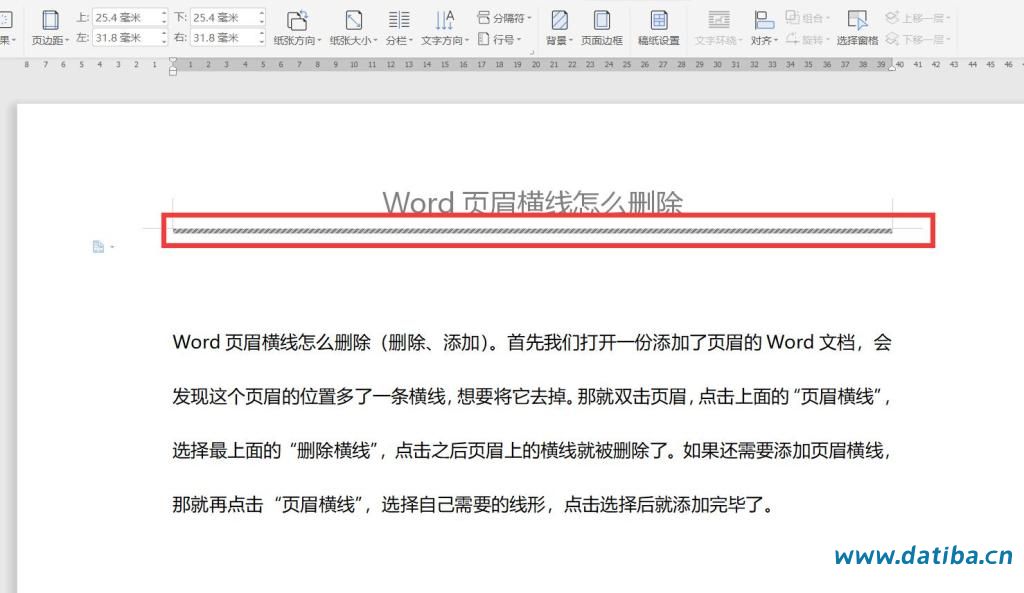The image size is (1024, 593).
Task: Click header title 'Word 页眉横线怎么删除'
Action: (532, 202)
